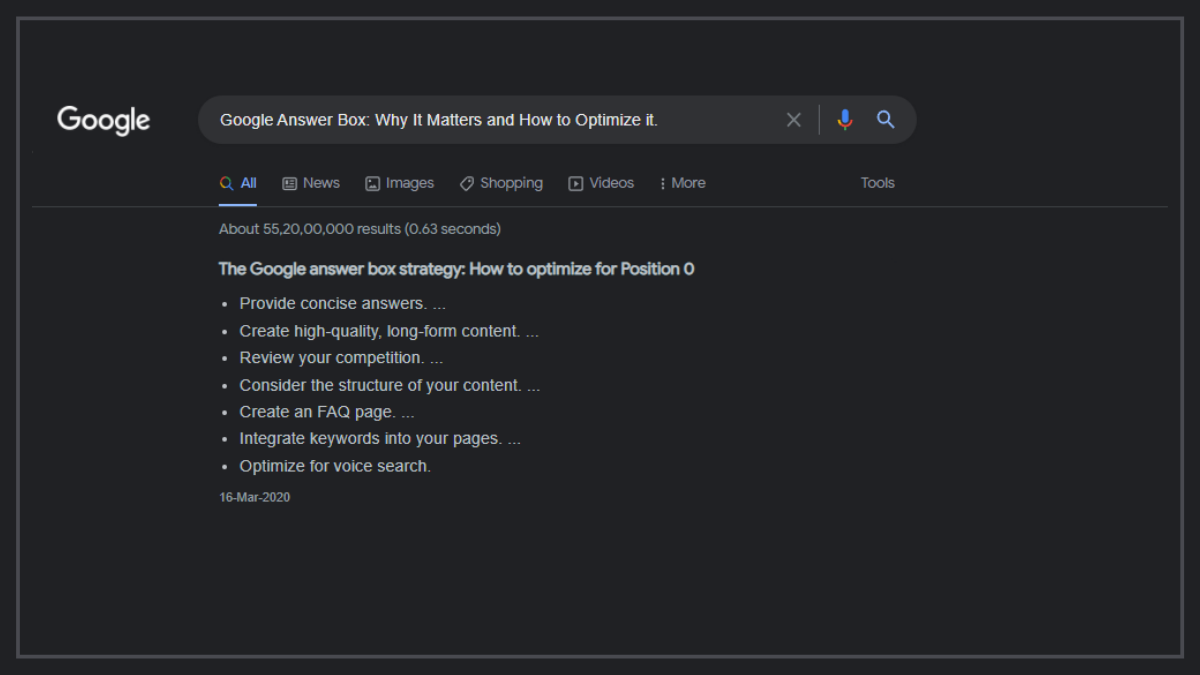Select 'Review your competition' list item

341,358
